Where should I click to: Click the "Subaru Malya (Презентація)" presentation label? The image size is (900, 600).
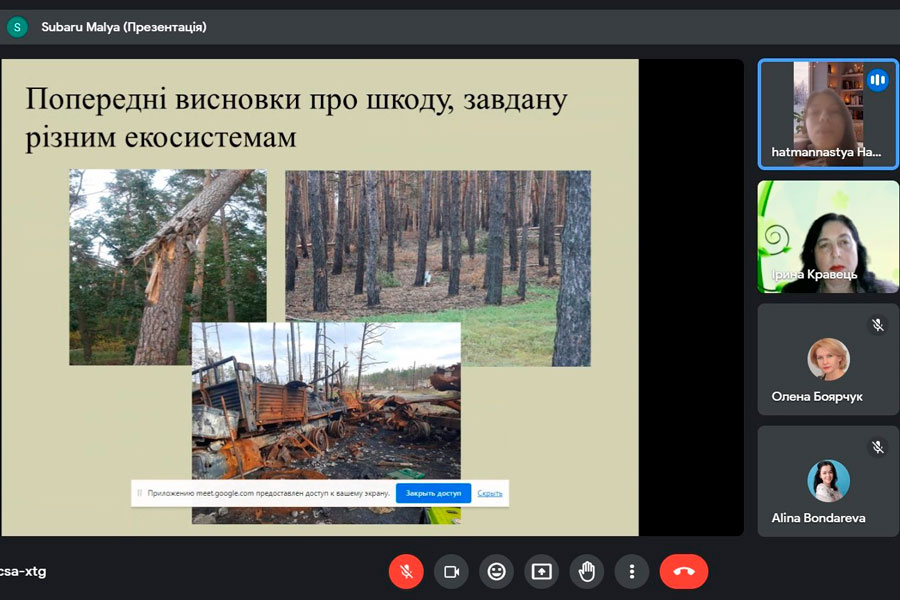coord(124,27)
